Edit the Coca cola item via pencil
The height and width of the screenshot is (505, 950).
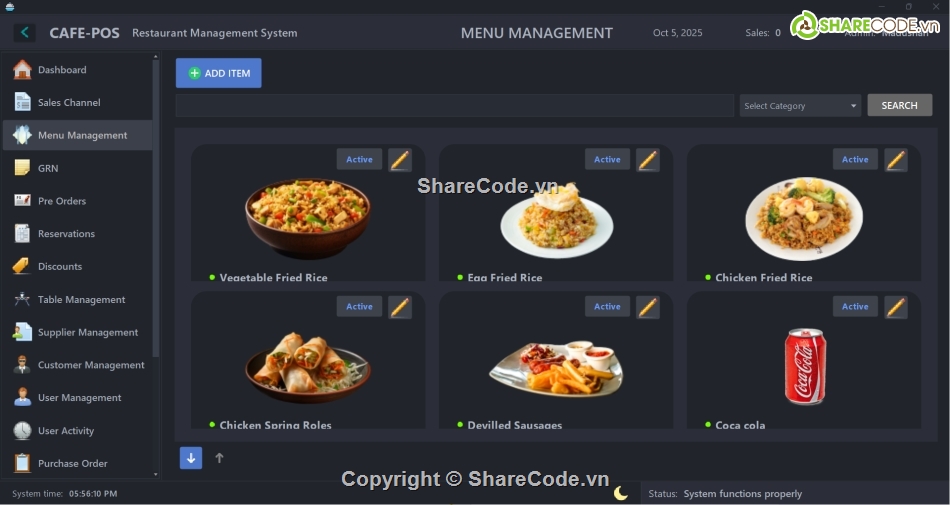[x=896, y=307]
